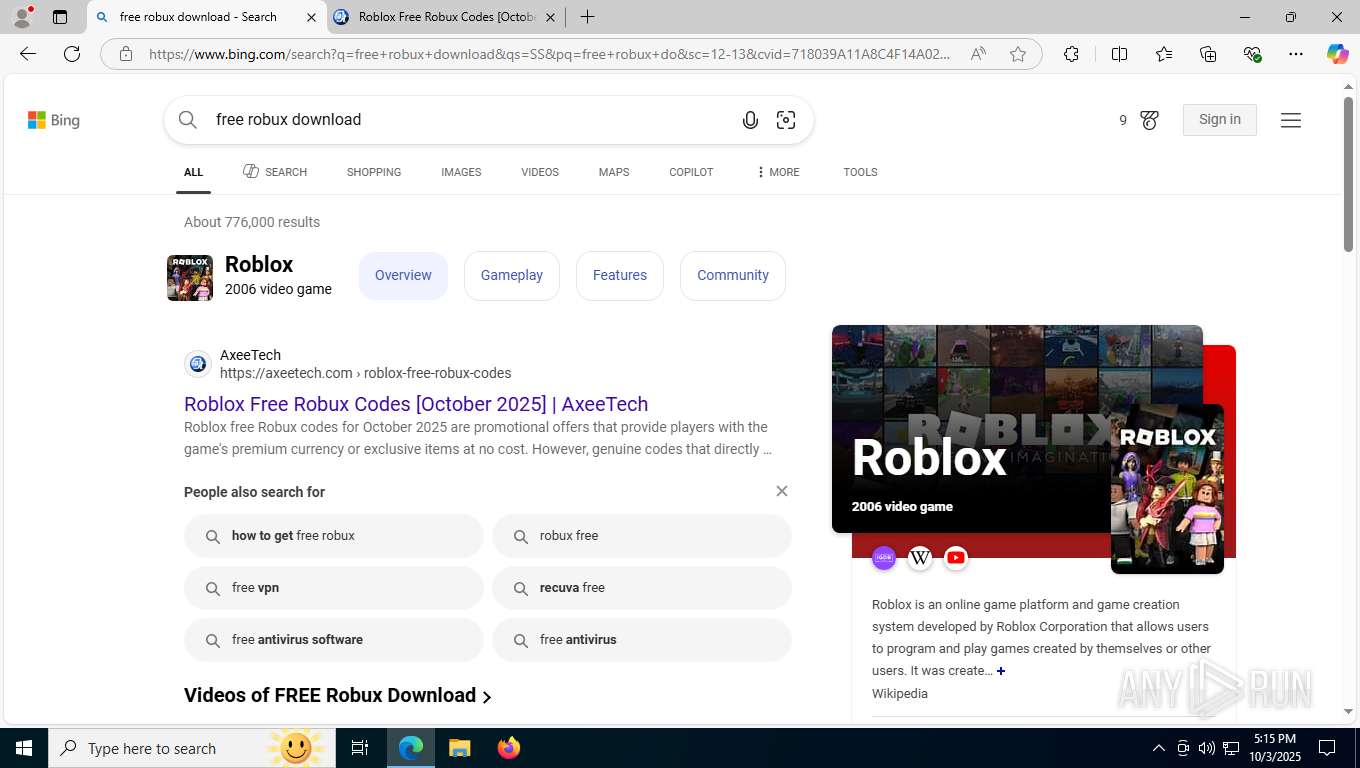Open Collections icon
This screenshot has height=768, width=1360.
pos(1208,54)
